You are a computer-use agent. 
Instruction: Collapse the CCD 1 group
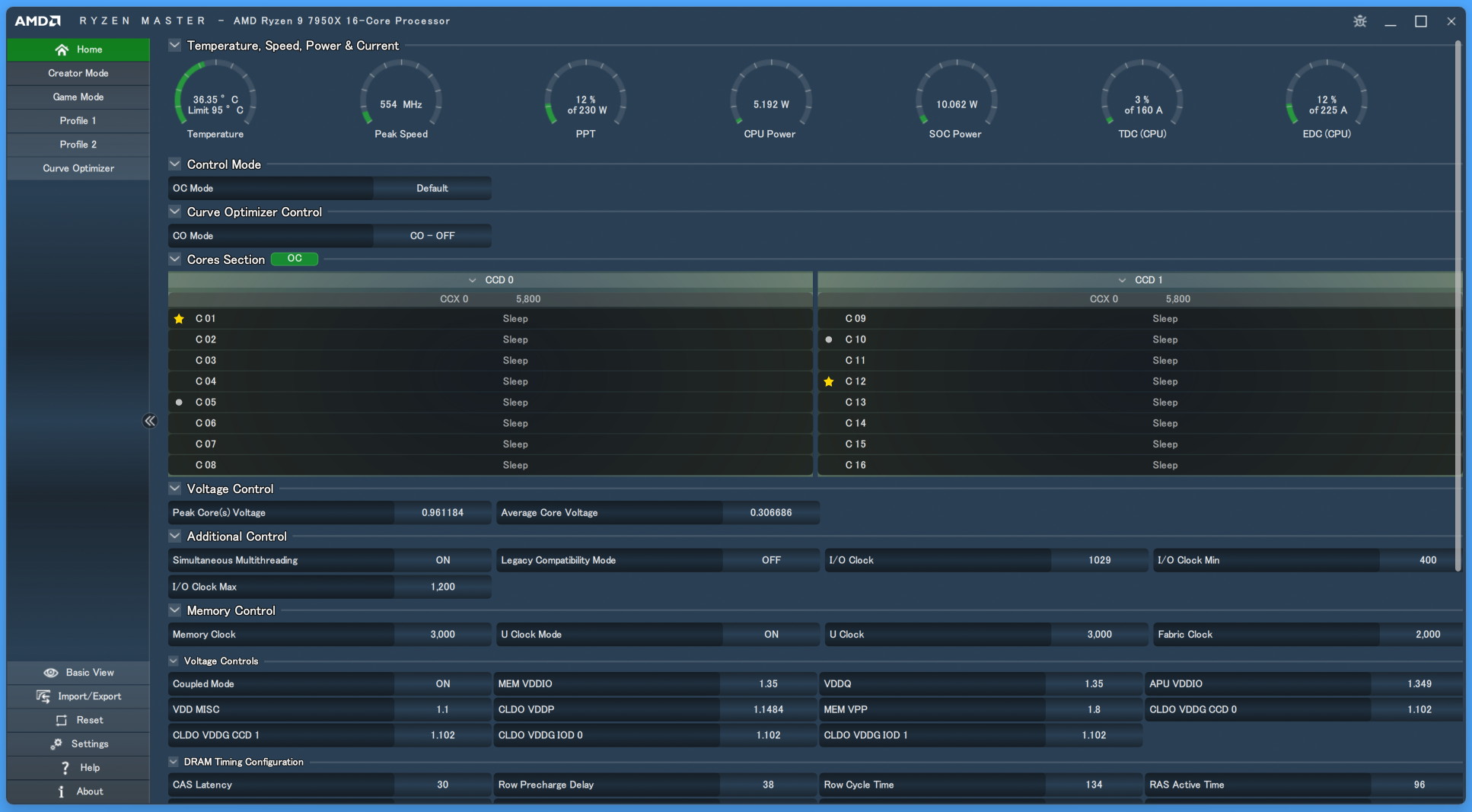coord(1122,280)
